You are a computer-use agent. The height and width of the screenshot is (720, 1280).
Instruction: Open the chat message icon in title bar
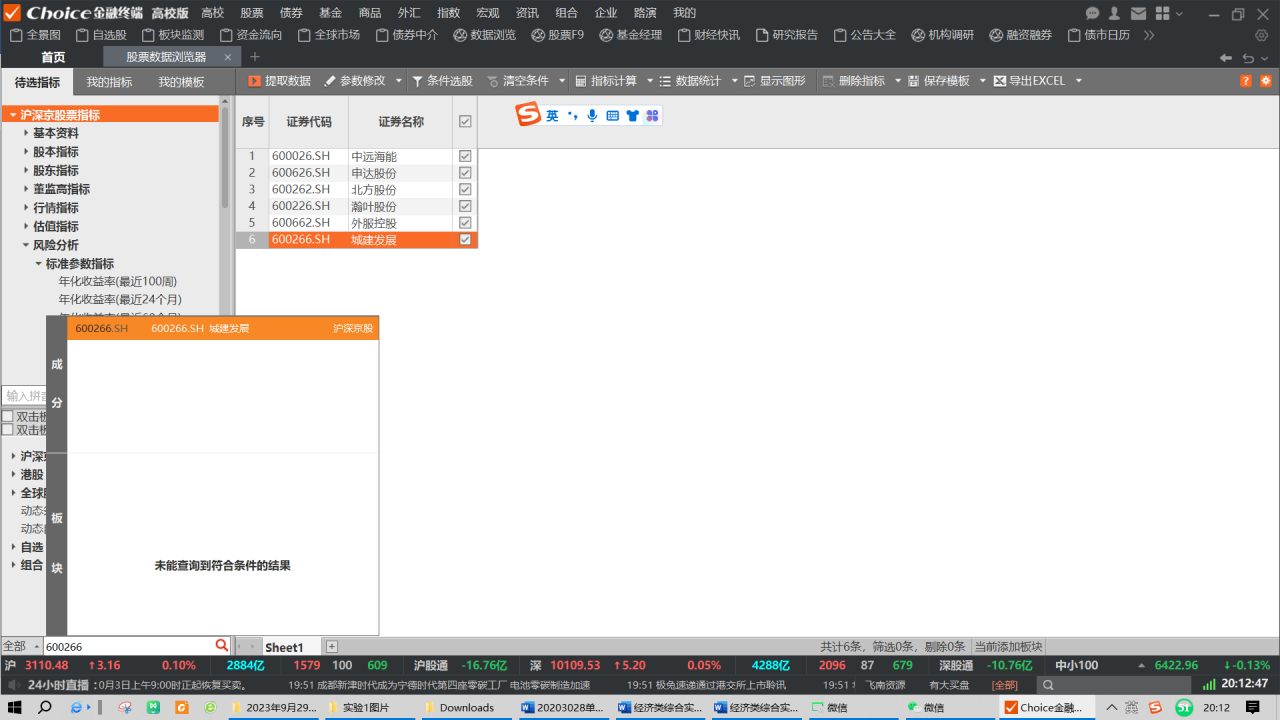click(x=1092, y=13)
